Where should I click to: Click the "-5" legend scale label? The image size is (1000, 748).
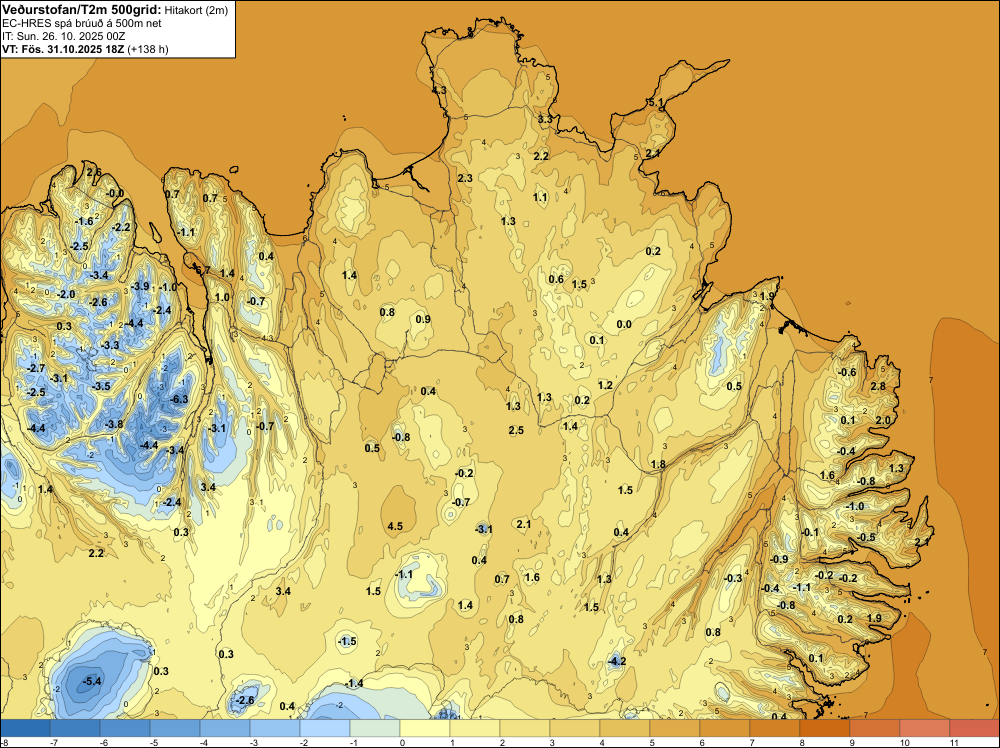coord(154,742)
